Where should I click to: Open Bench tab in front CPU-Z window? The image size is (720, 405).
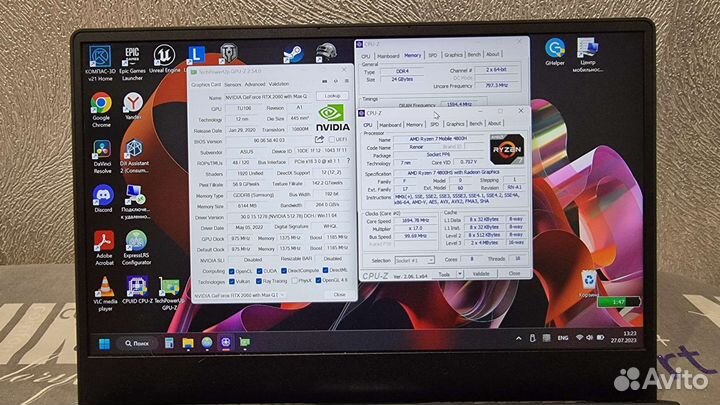point(476,124)
